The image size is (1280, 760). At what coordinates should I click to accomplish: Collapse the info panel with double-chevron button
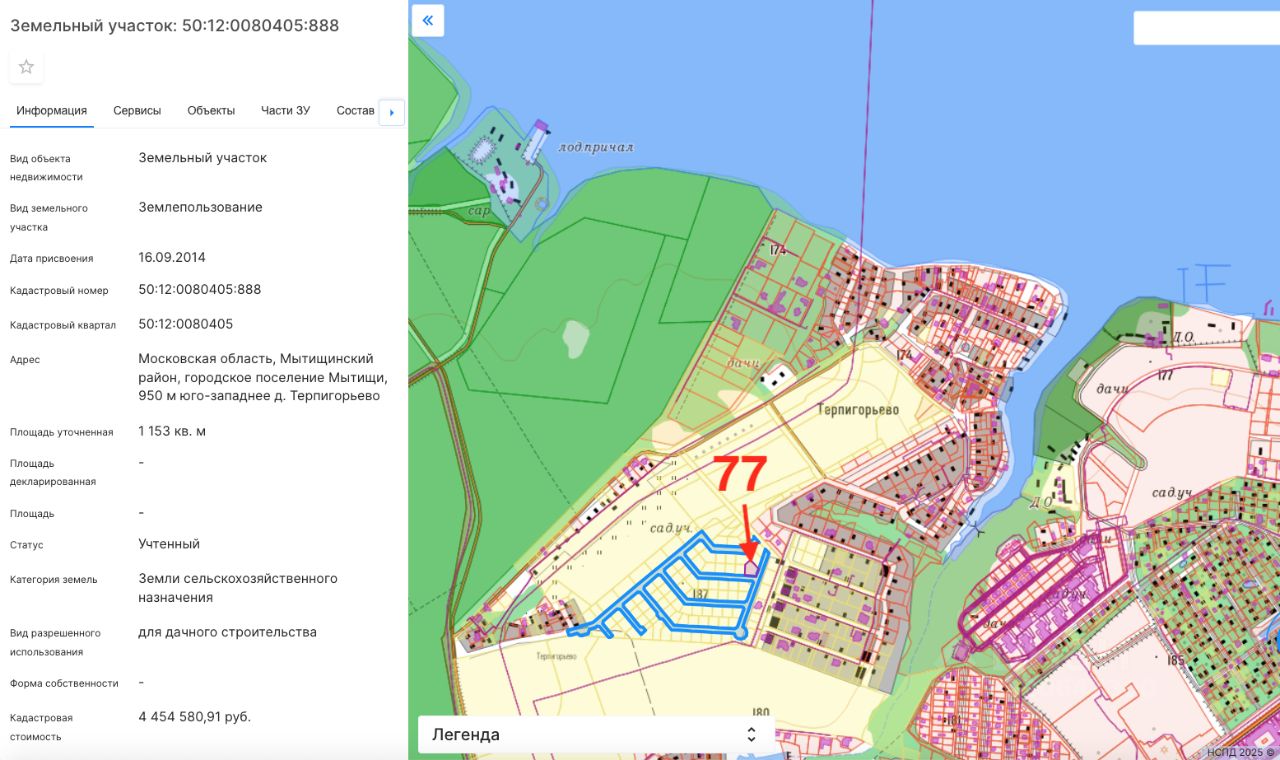[x=428, y=20]
